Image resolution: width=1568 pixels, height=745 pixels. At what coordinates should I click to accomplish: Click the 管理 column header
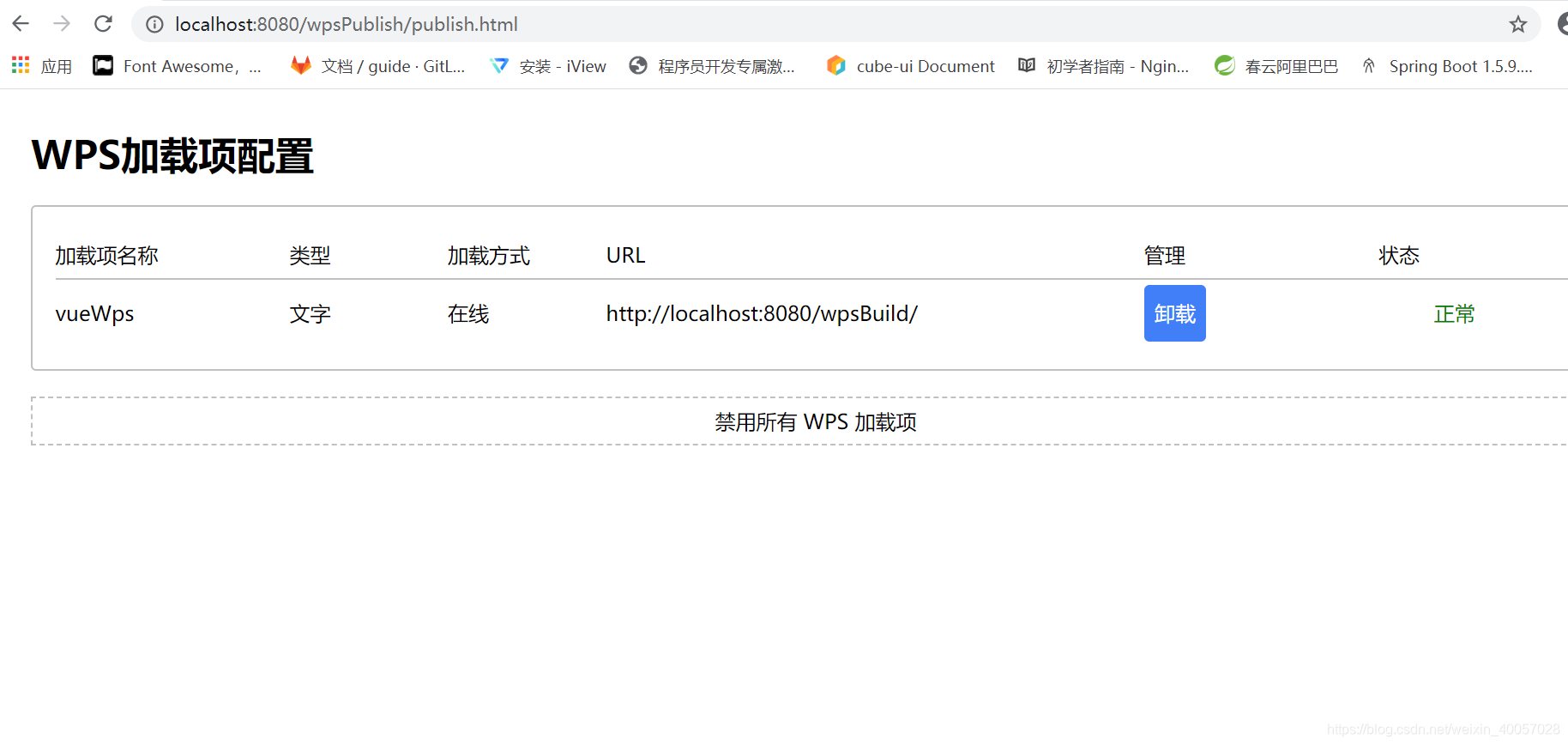(x=1165, y=256)
